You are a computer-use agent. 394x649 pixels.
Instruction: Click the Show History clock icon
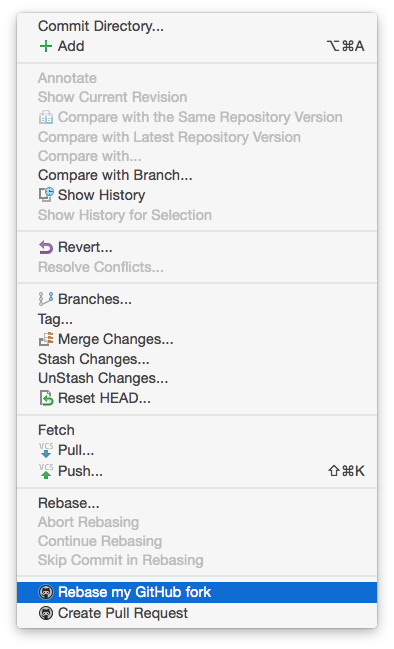coord(46,195)
